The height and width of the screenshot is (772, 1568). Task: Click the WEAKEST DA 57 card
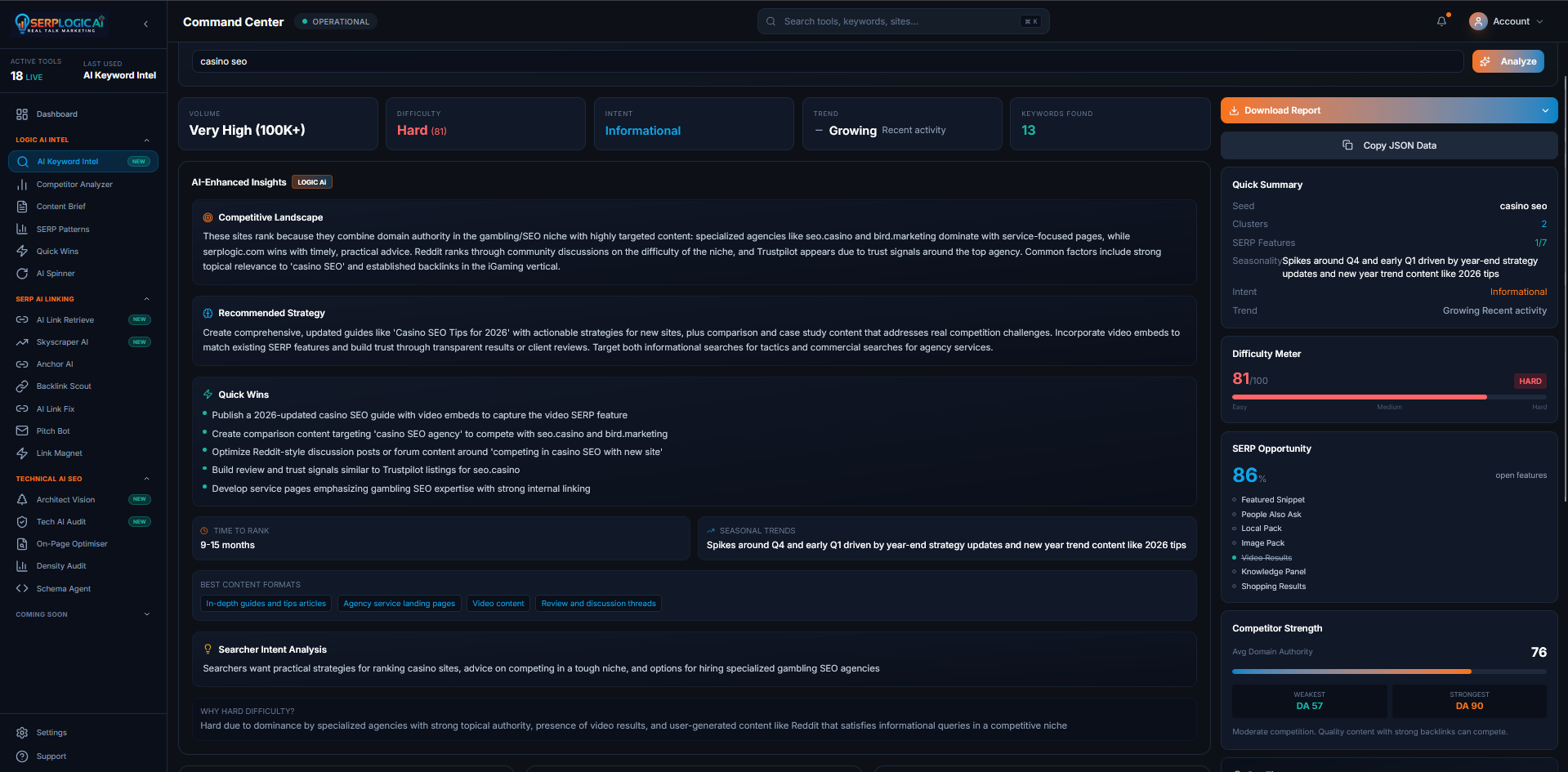click(x=1309, y=701)
